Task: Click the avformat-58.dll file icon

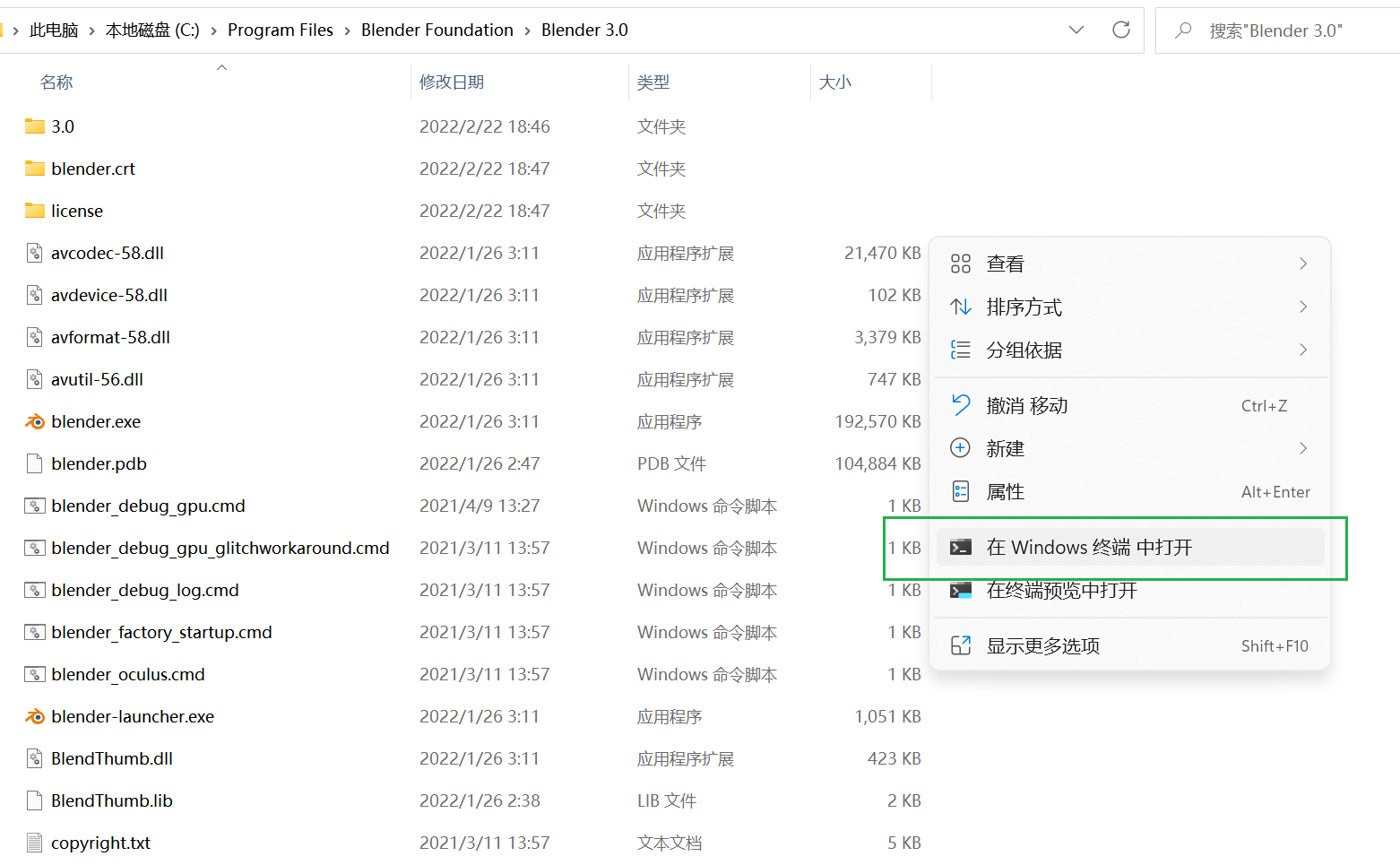Action: coord(35,337)
